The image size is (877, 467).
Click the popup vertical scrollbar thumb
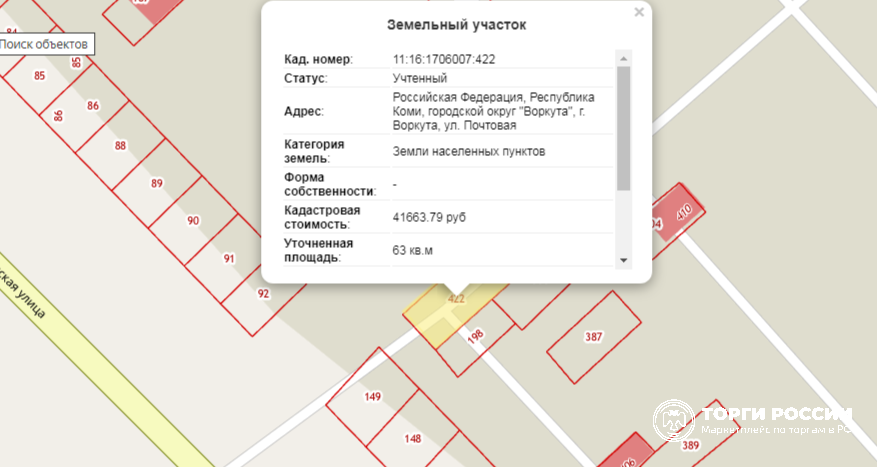point(623,127)
